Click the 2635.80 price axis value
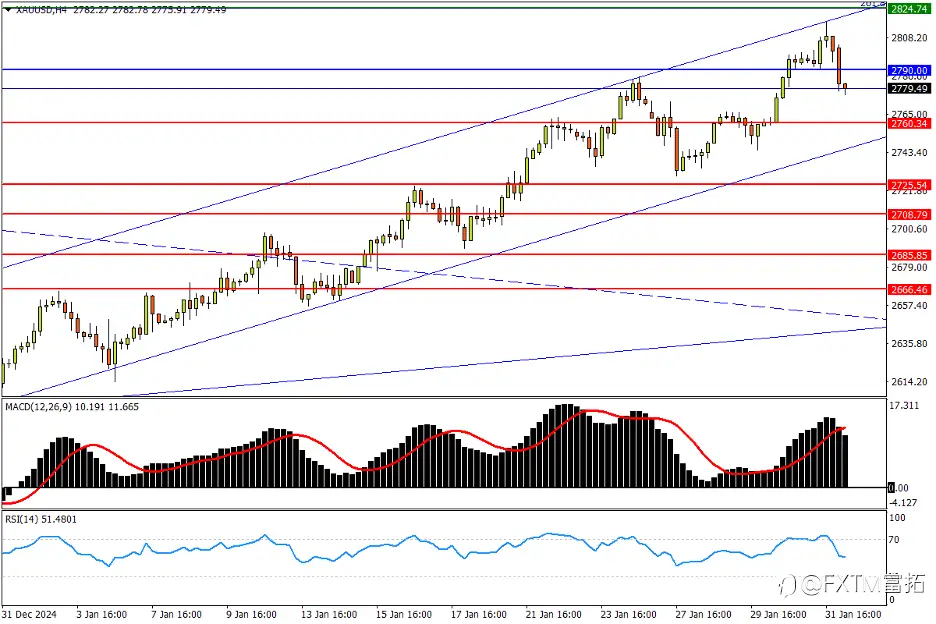 909,343
